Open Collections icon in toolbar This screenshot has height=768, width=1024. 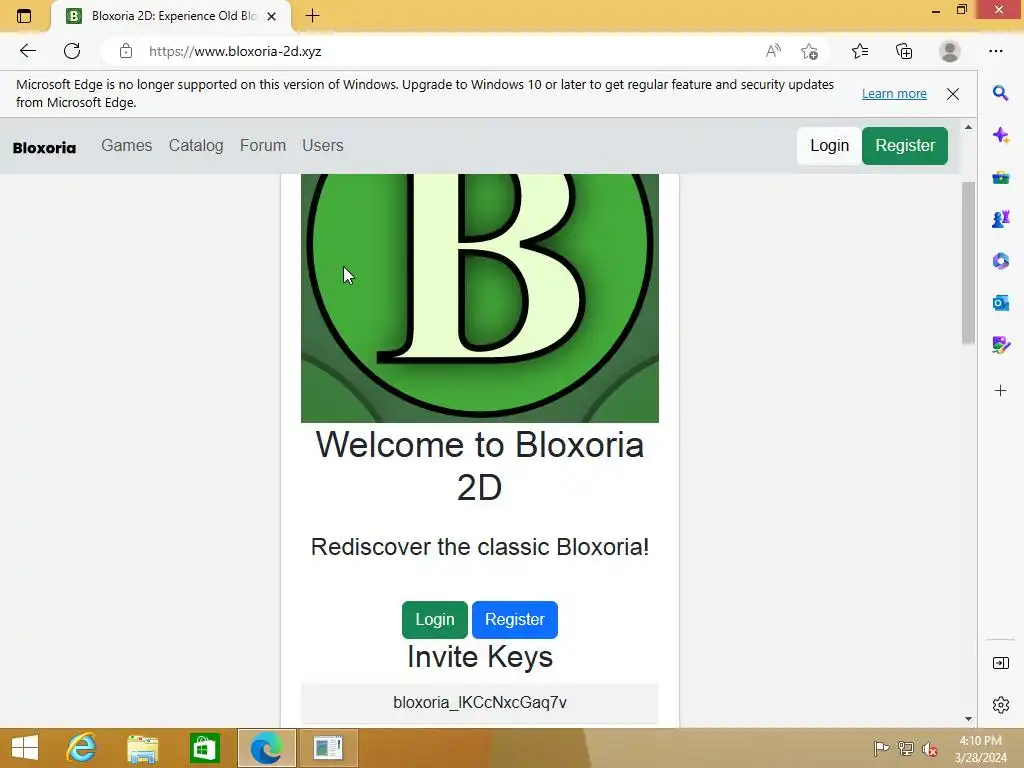point(904,51)
